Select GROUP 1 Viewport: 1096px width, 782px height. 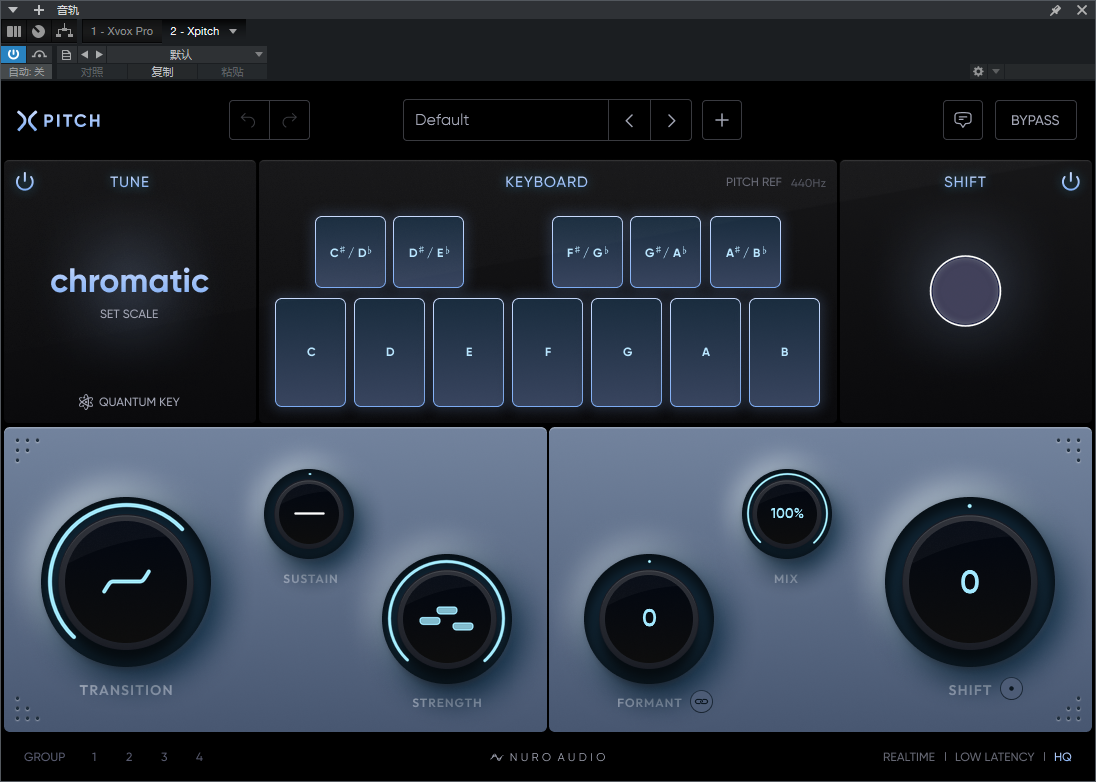tap(94, 757)
